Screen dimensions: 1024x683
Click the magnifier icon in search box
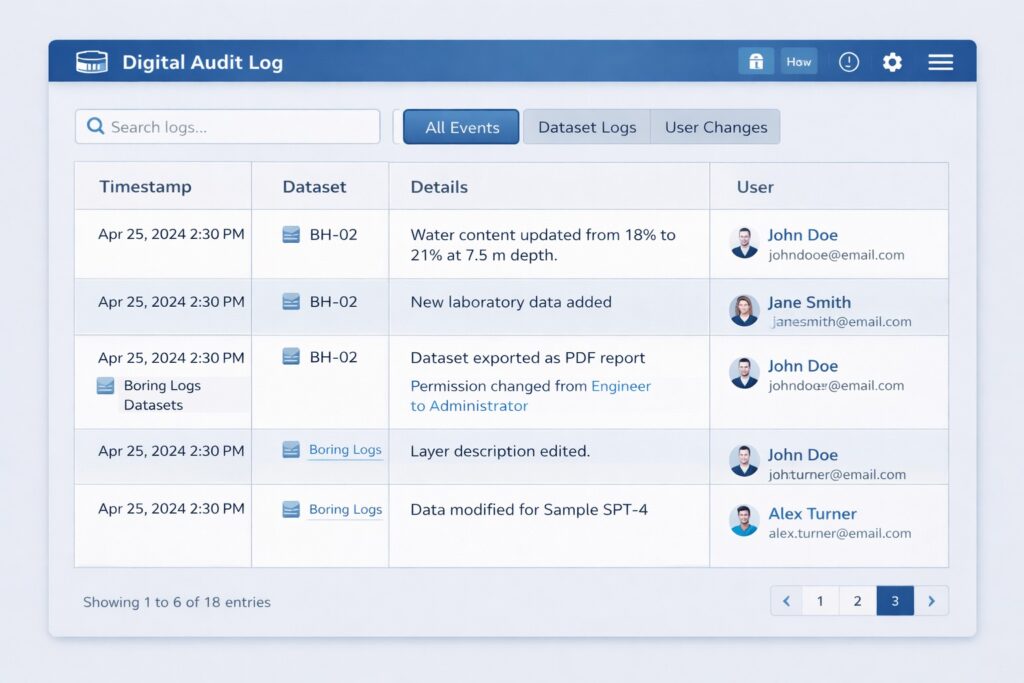coord(95,126)
